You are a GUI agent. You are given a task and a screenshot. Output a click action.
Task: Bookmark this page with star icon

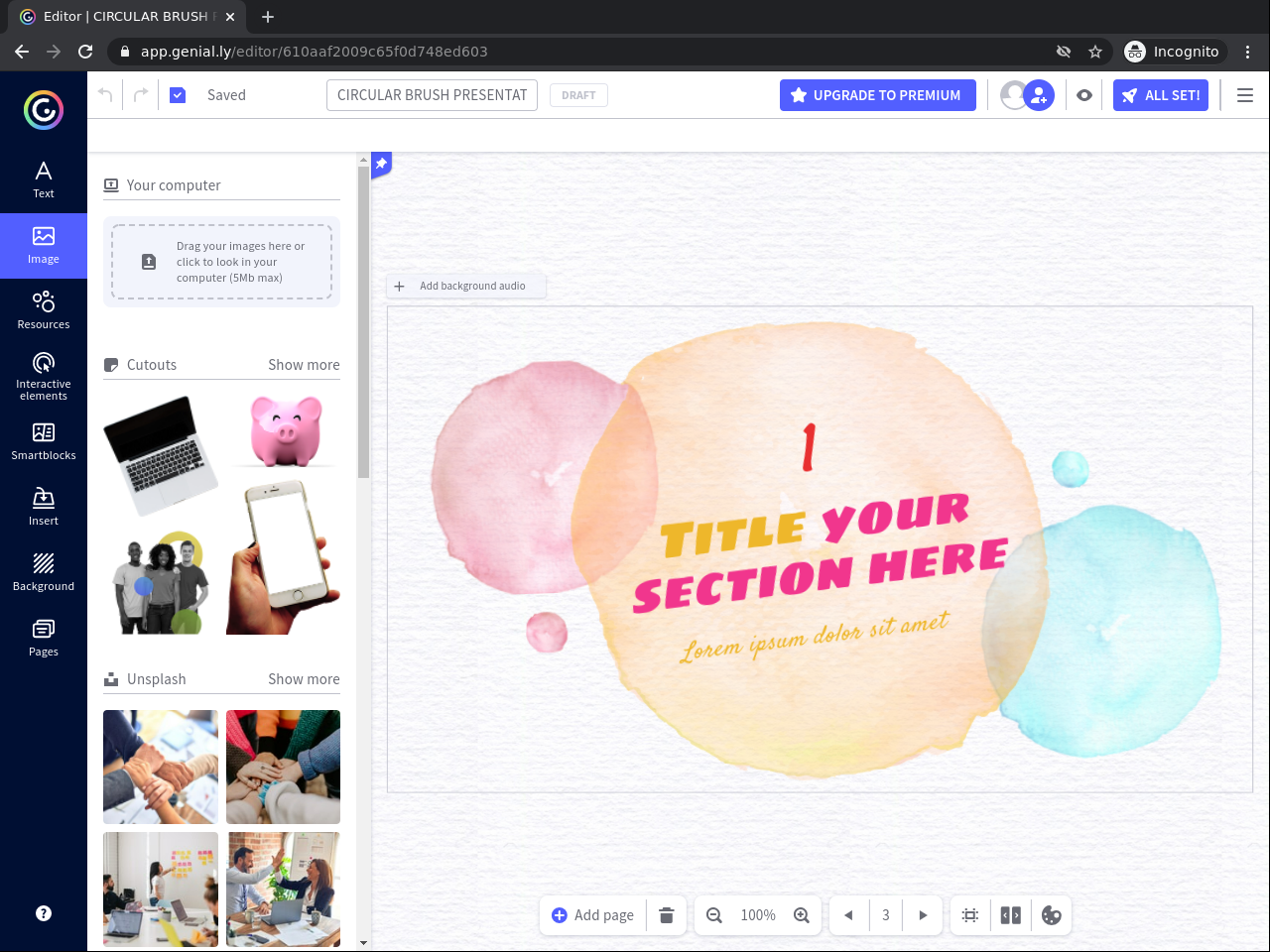(x=1095, y=52)
